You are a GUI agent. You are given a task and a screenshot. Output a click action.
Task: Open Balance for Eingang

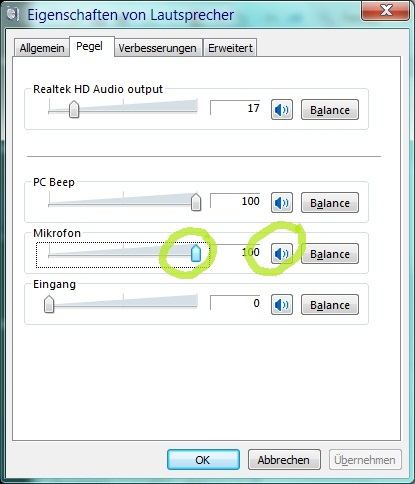330,305
